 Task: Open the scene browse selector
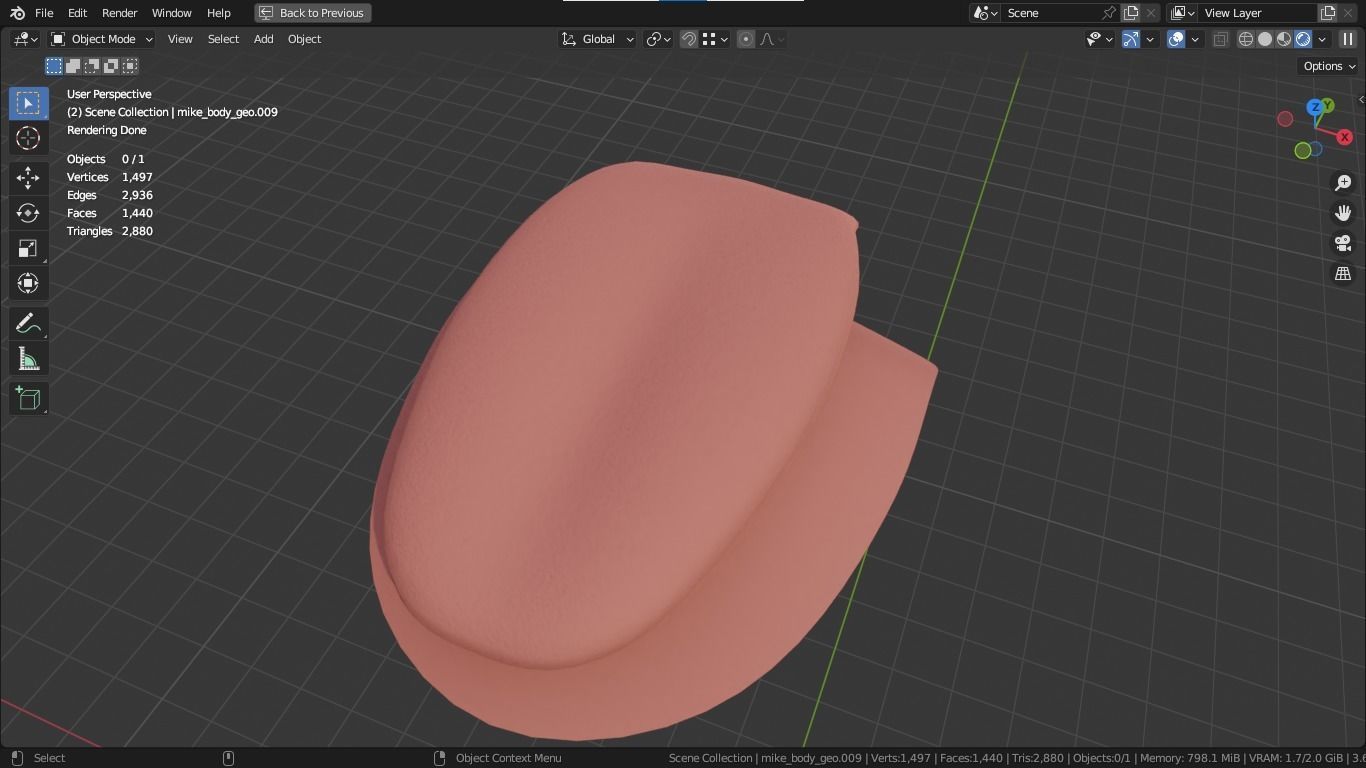point(986,13)
